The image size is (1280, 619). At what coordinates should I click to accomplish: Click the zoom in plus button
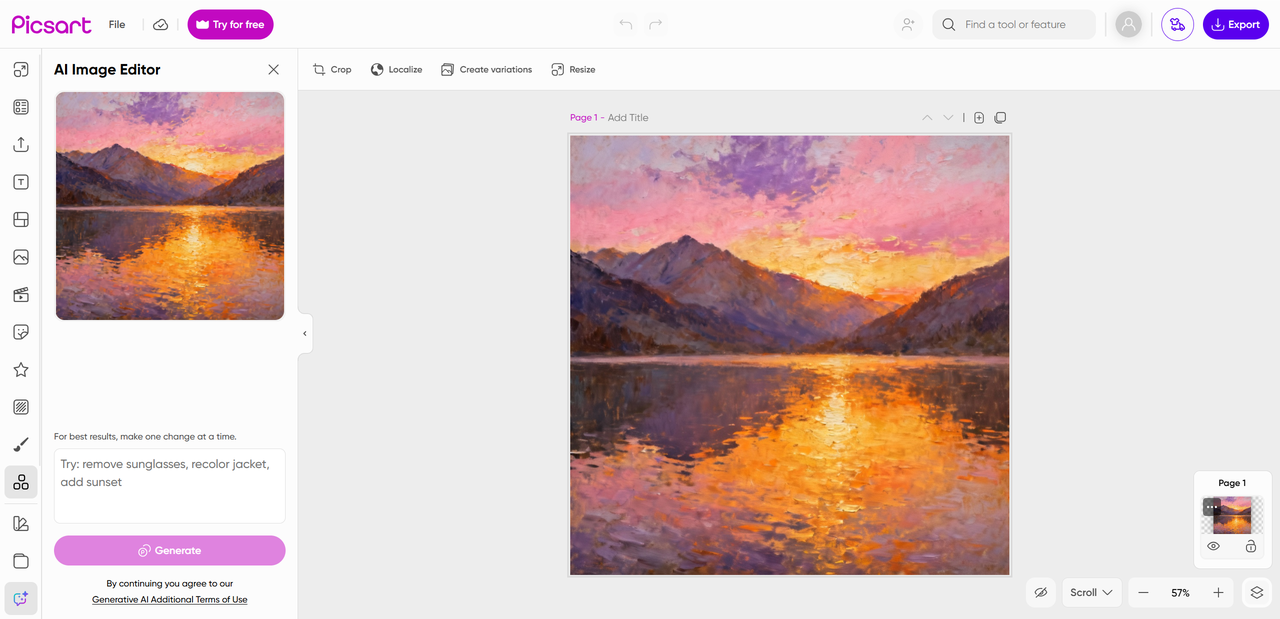click(1218, 593)
